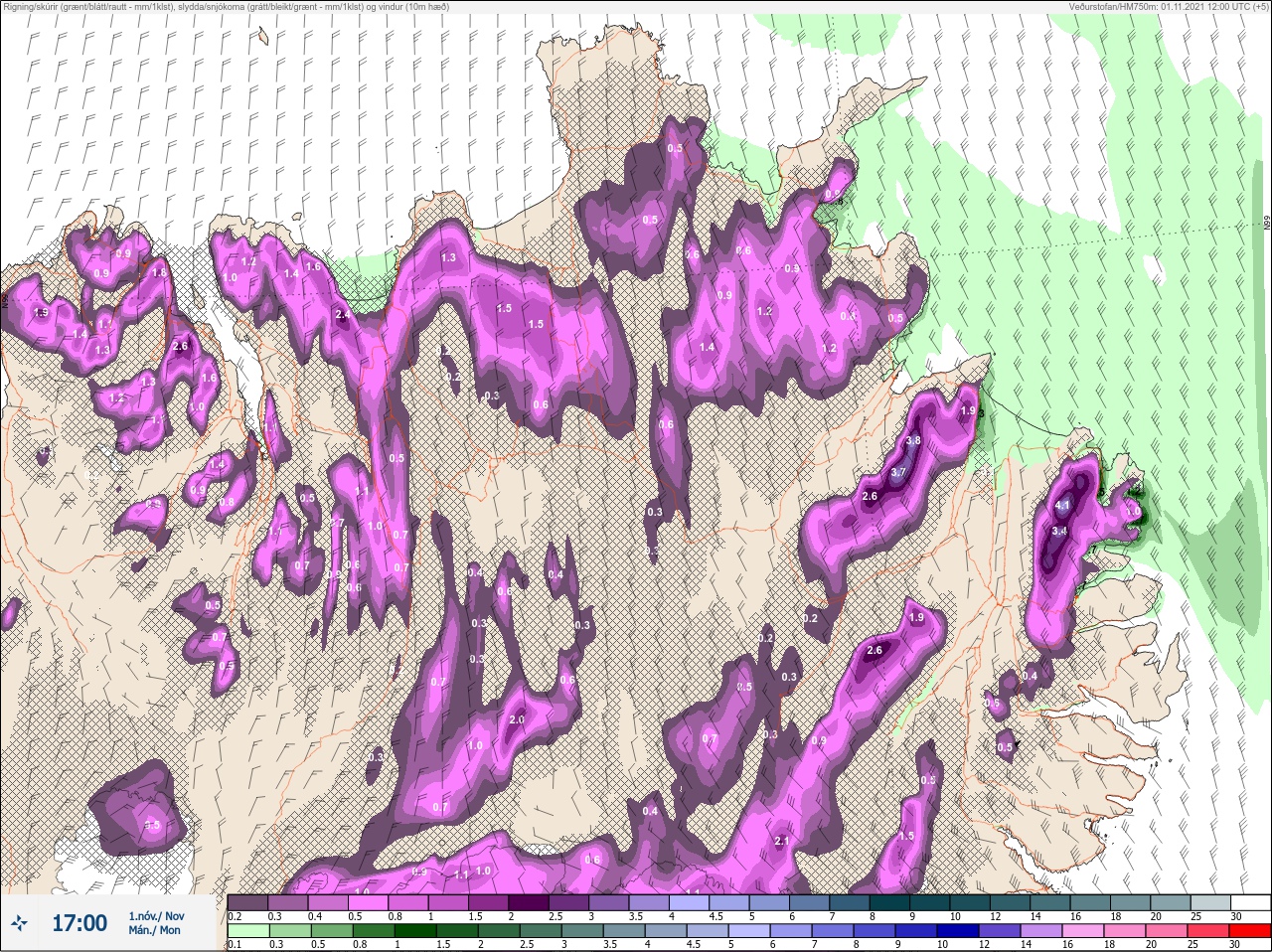The height and width of the screenshot is (952, 1272).
Task: Pick the dark blue 10 swatch in lower legend
Action: click(958, 931)
